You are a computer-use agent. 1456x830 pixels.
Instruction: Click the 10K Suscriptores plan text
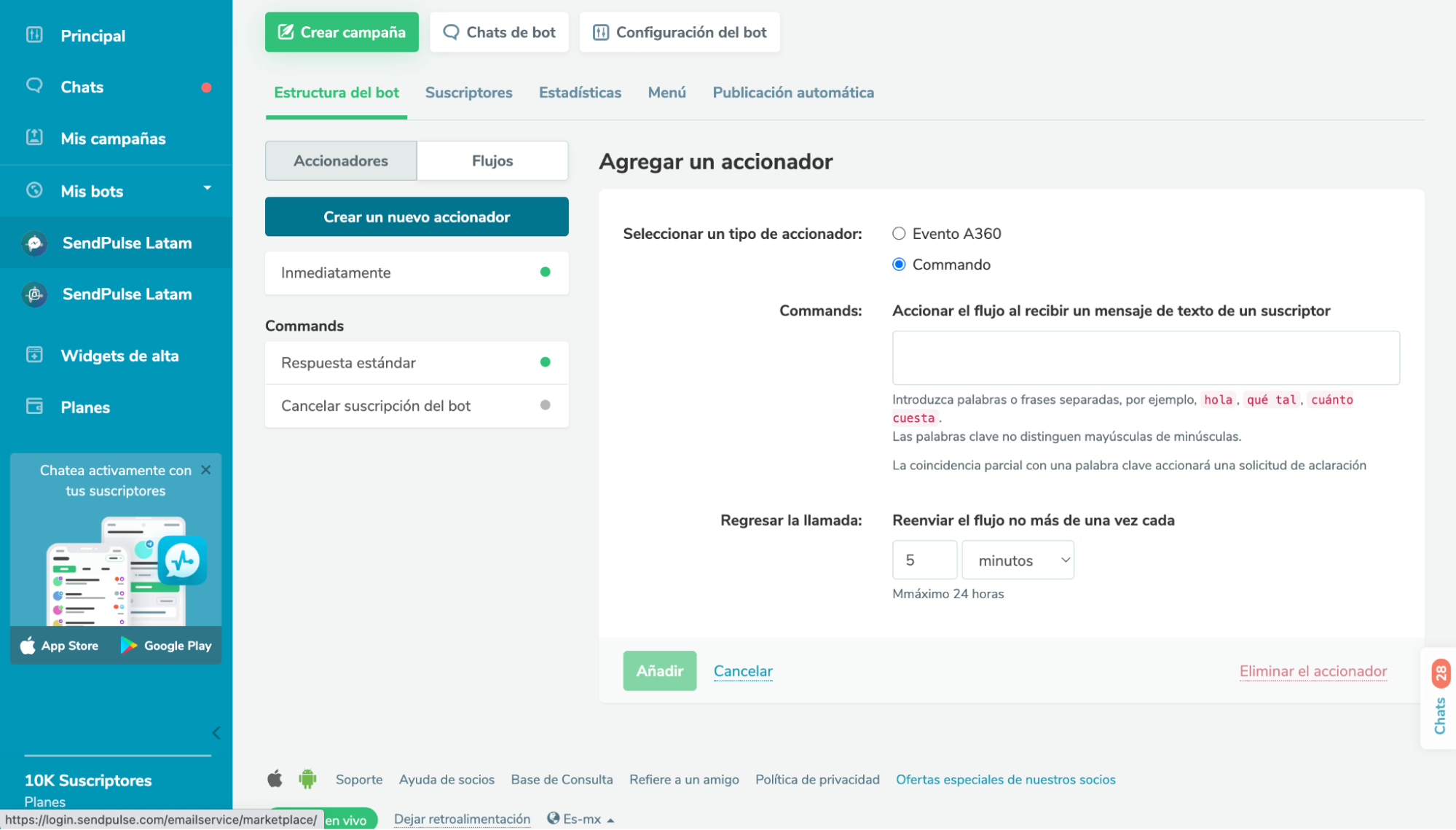click(88, 780)
